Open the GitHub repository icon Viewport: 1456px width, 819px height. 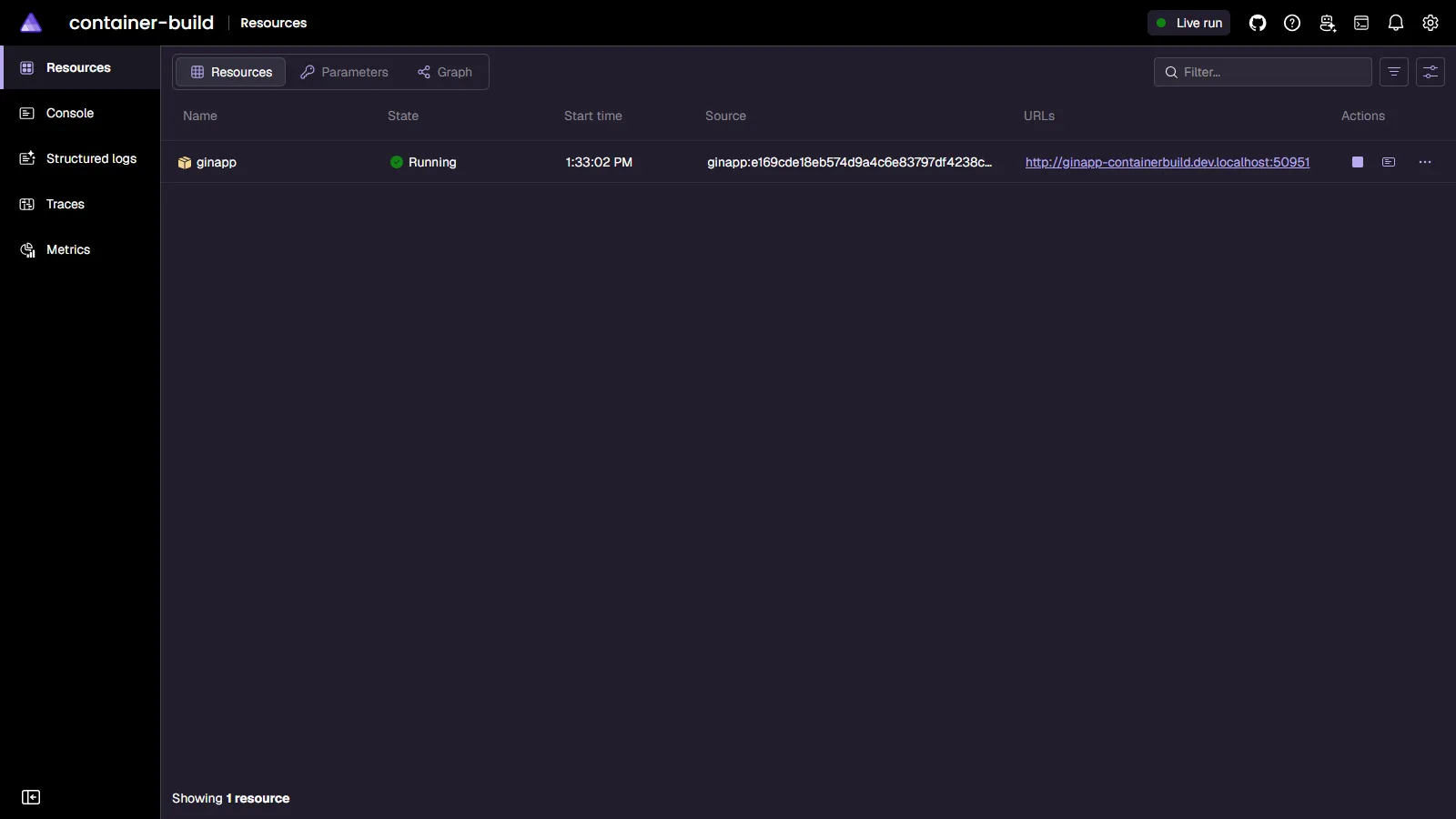pos(1258,23)
